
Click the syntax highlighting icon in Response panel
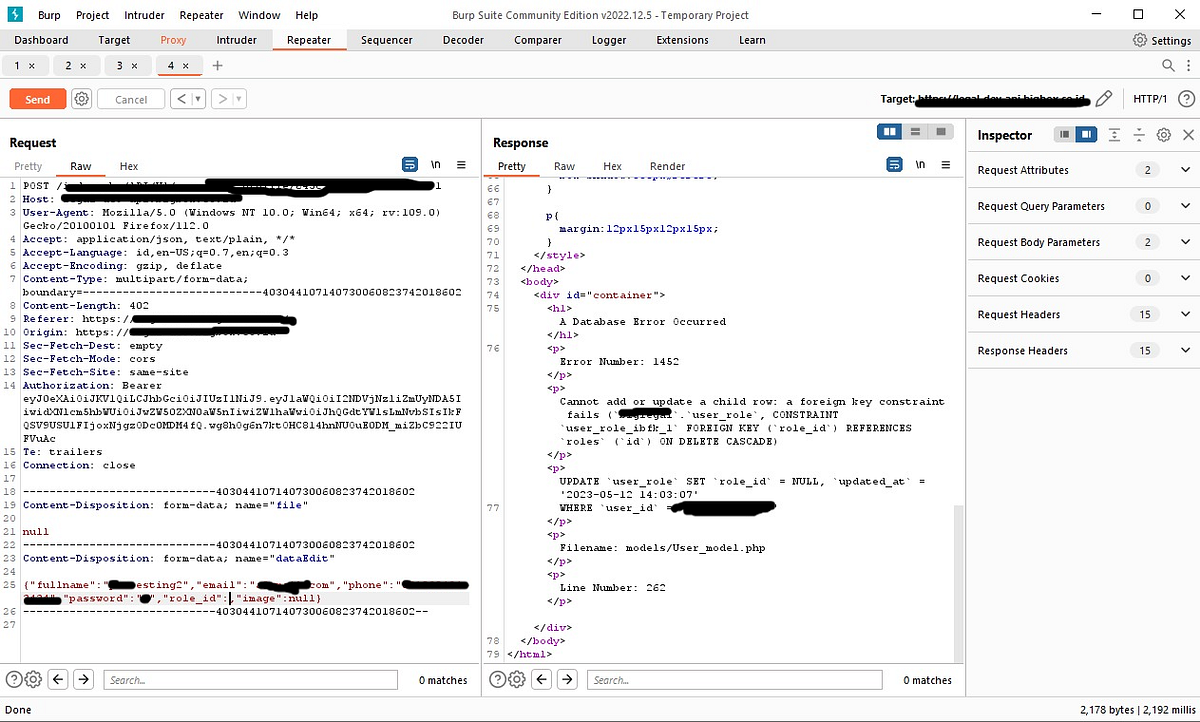893,164
